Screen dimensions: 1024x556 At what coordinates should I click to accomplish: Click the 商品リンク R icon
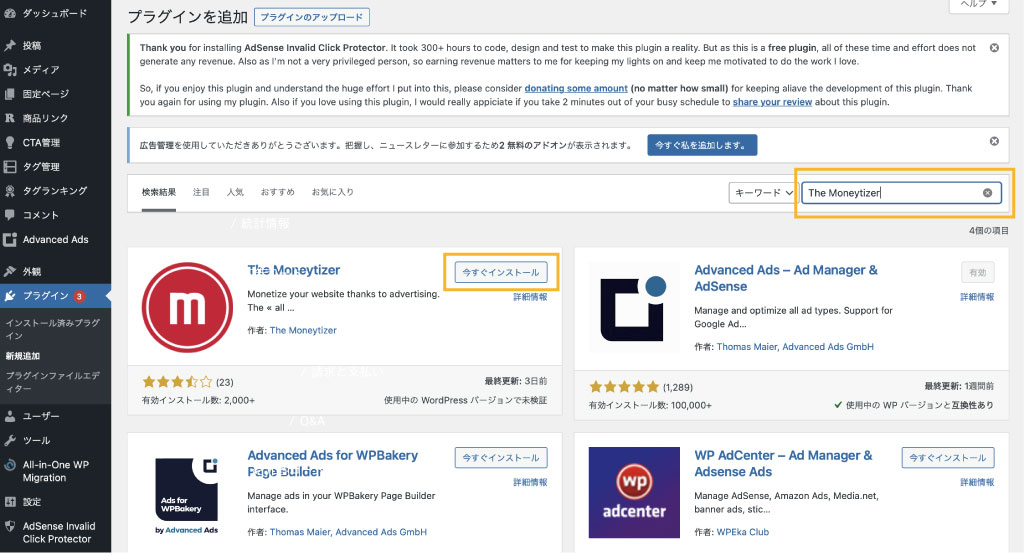pos(10,118)
